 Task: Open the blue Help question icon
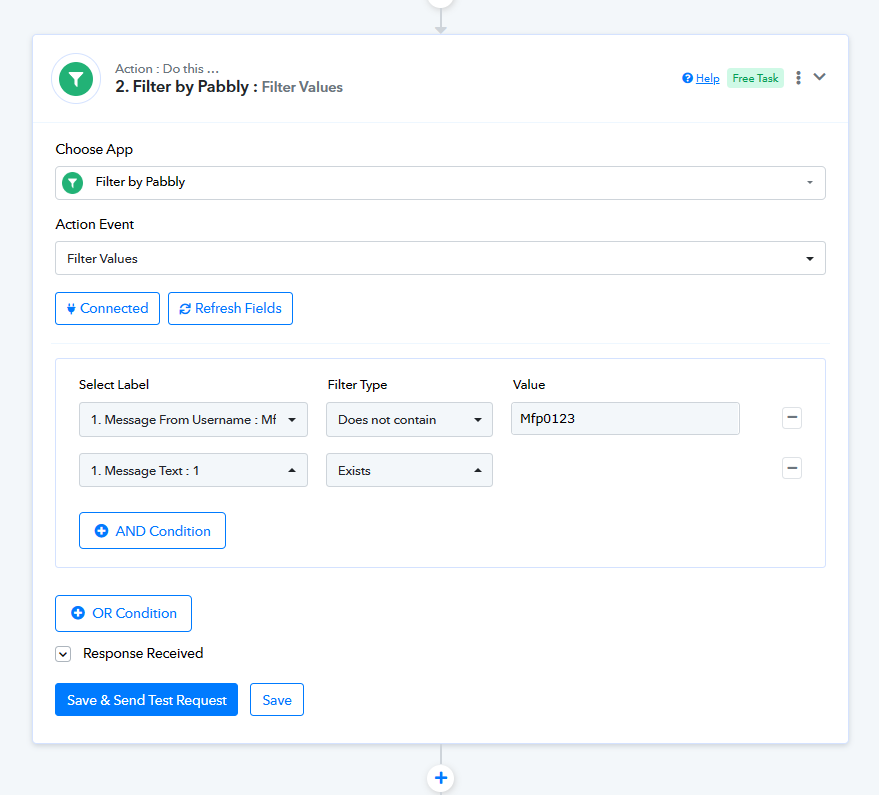click(x=687, y=78)
